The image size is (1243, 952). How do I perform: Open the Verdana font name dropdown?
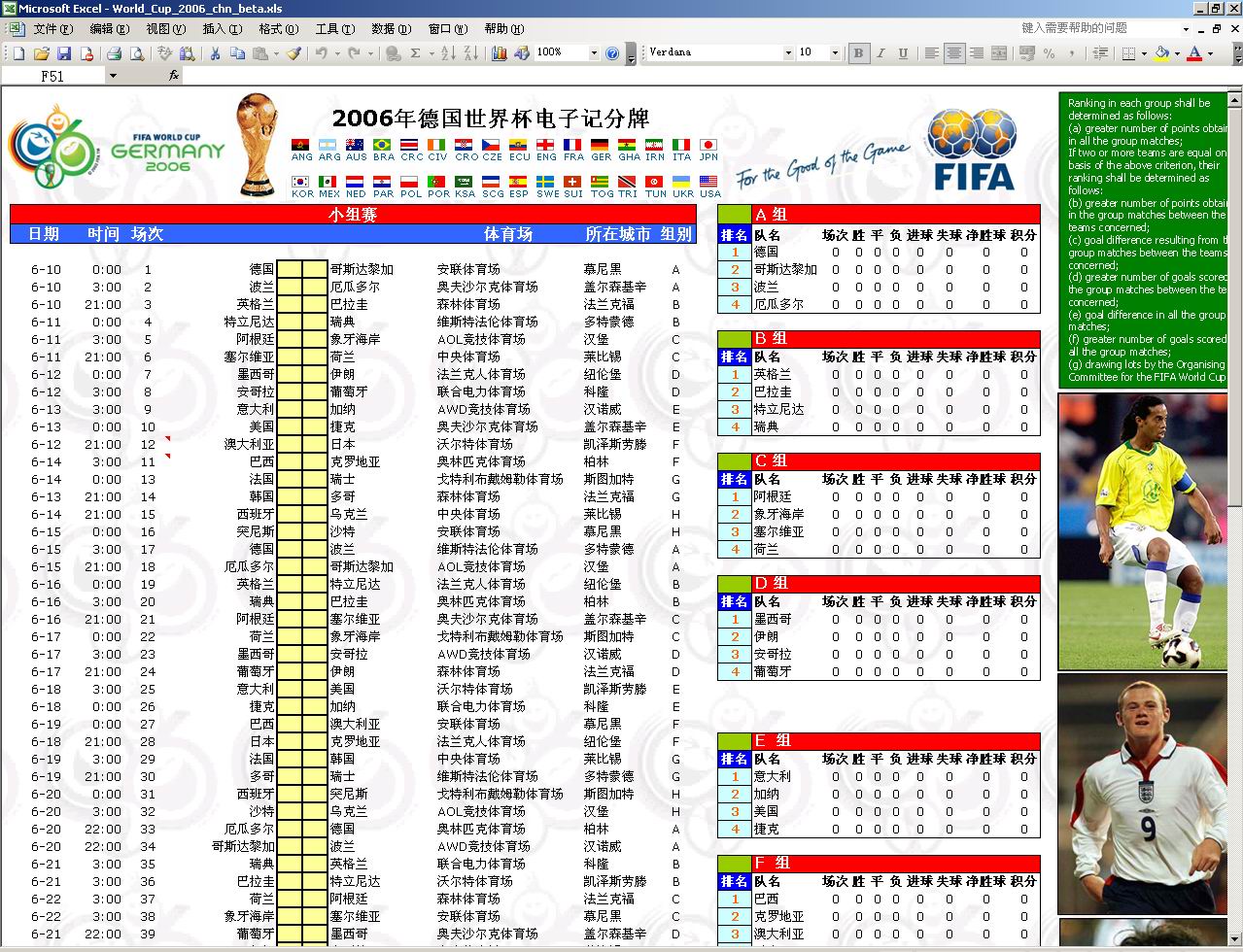[788, 53]
